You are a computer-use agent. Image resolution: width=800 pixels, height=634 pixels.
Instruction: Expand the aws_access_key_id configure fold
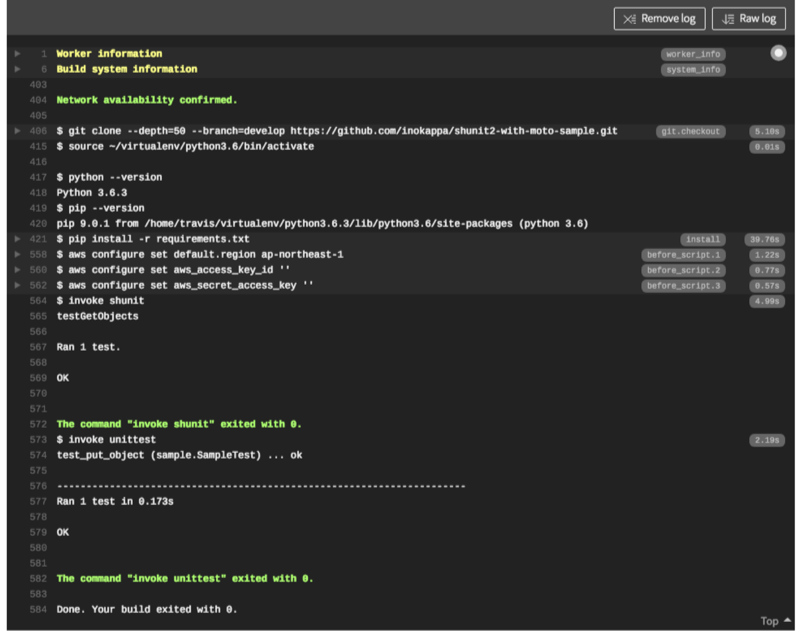coord(17,270)
